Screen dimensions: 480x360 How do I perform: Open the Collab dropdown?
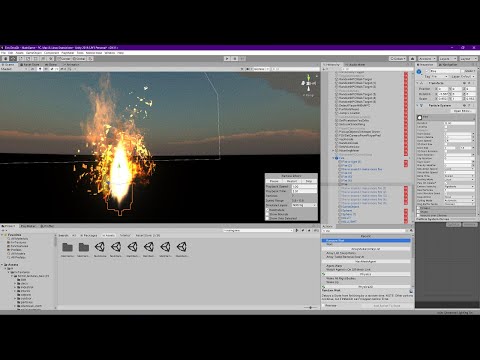click(x=398, y=59)
